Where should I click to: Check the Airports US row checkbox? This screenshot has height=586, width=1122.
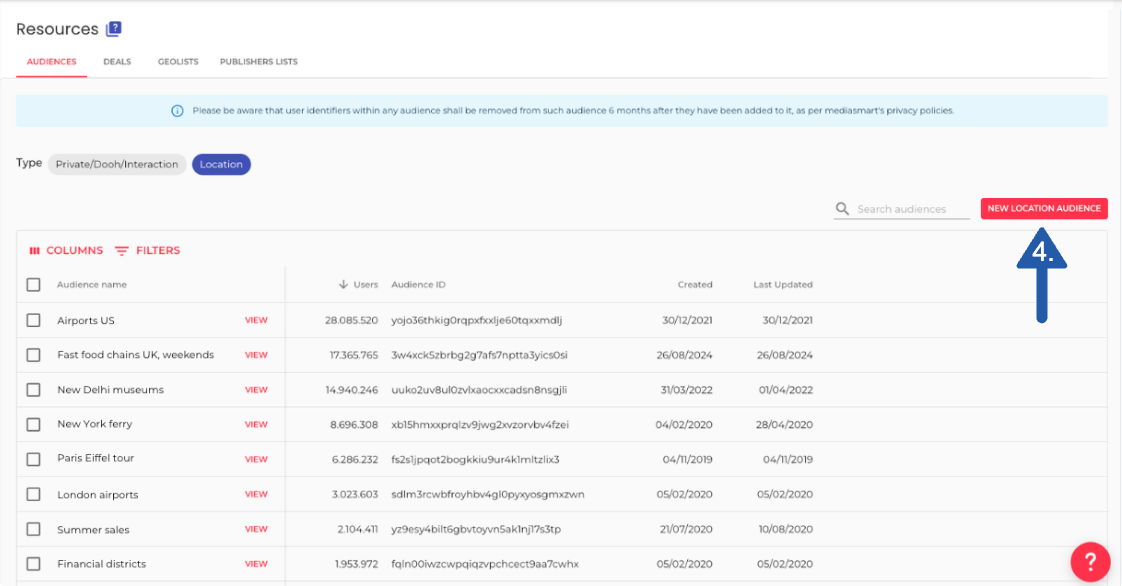click(x=34, y=320)
